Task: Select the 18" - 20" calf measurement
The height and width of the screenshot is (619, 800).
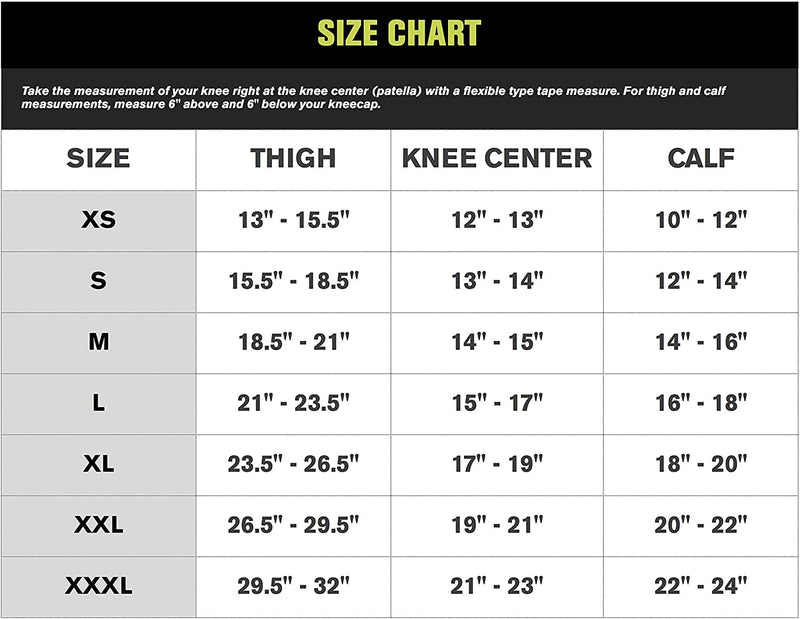Action: (x=701, y=464)
